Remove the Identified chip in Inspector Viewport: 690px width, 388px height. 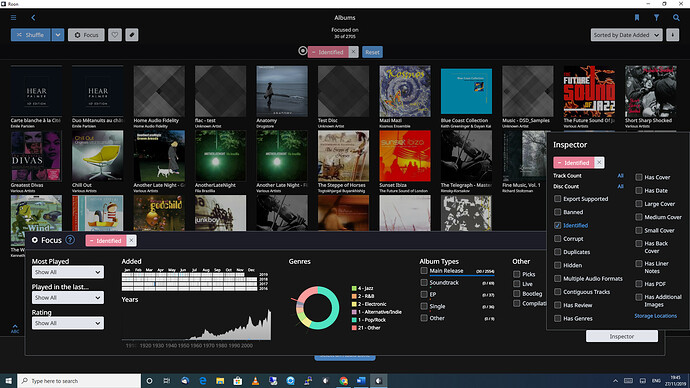coord(599,163)
